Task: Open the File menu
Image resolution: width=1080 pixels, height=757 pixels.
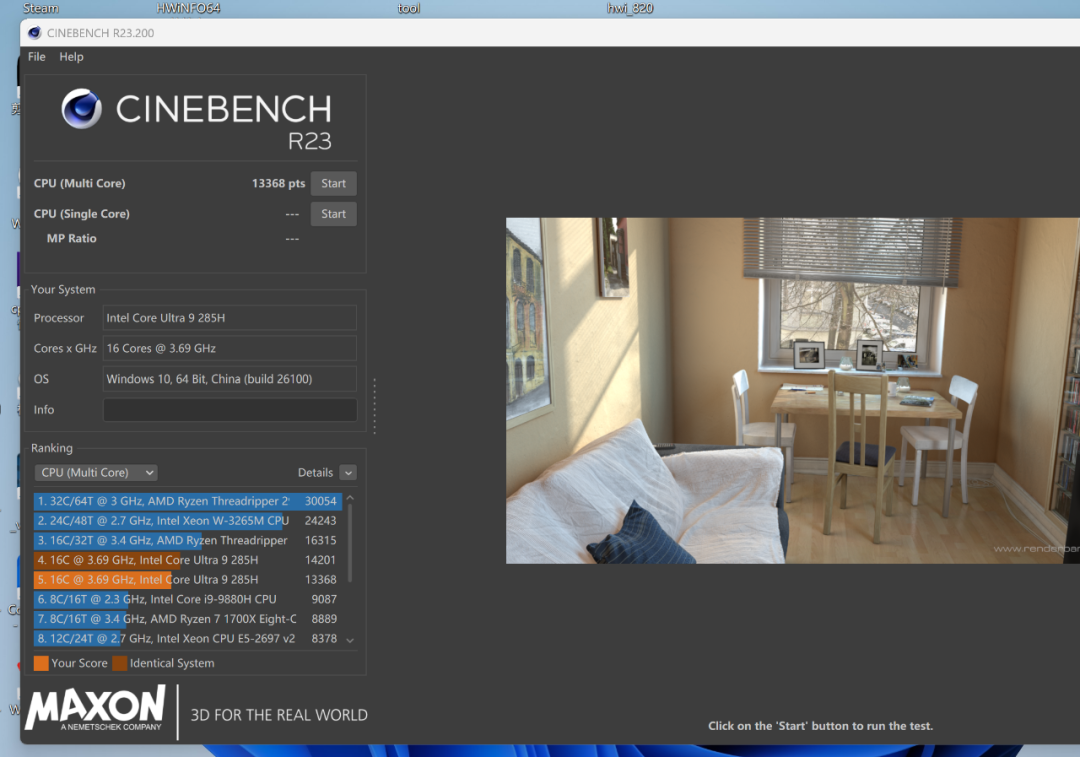Action: [x=37, y=56]
